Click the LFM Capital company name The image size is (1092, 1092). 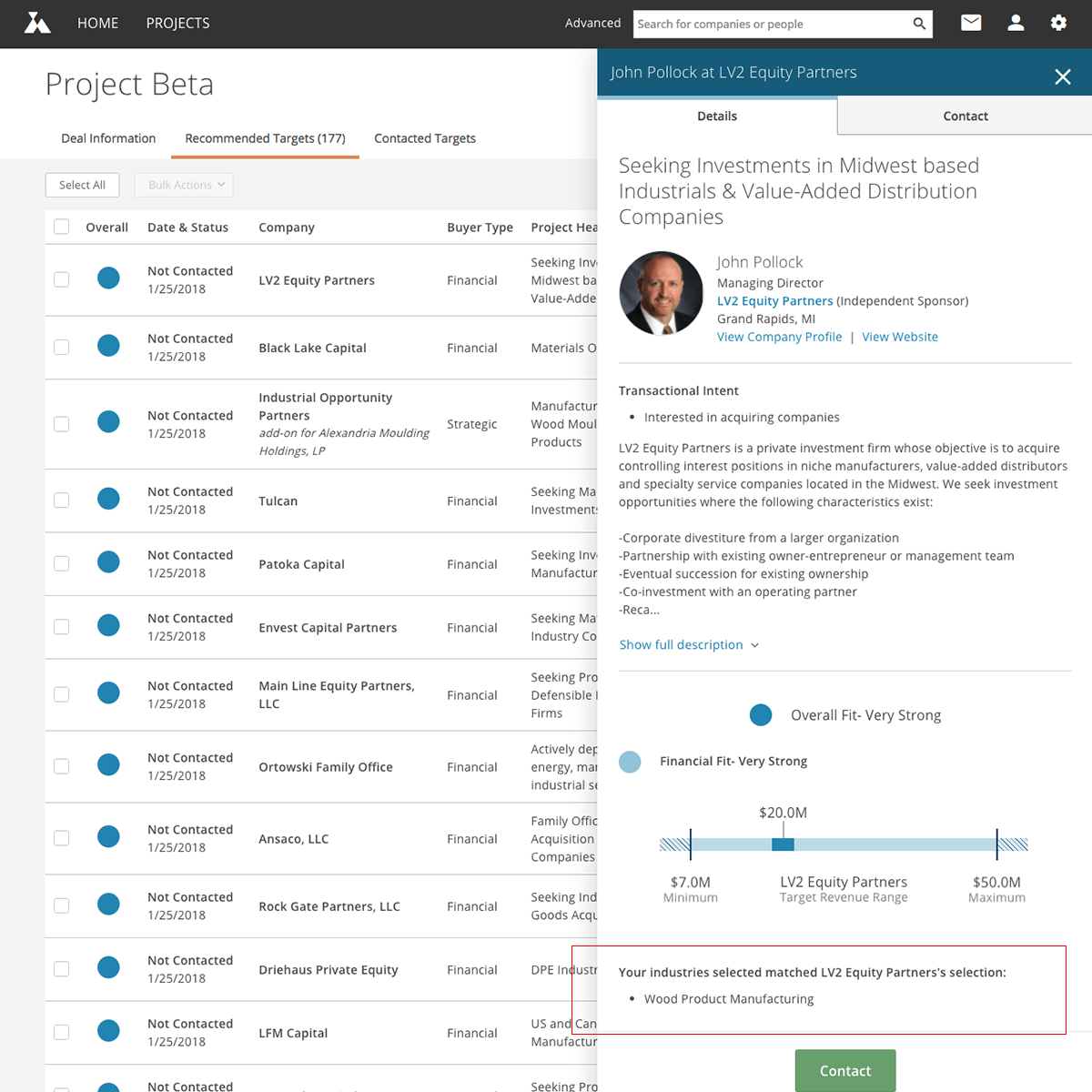293,1033
